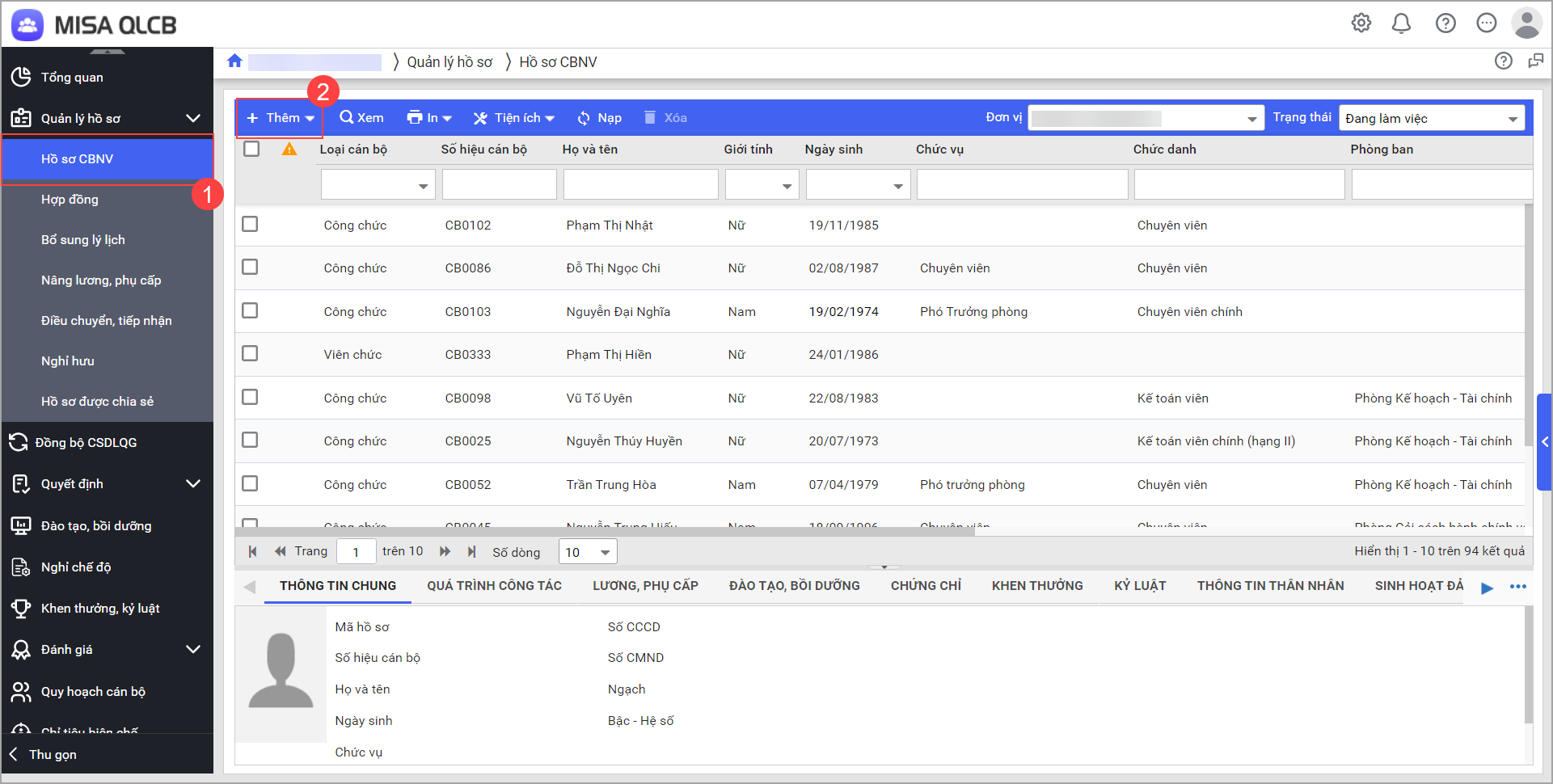Click the Họ và tên filter input field
Screen dimensions: 1553x784
pyautogui.click(x=640, y=185)
